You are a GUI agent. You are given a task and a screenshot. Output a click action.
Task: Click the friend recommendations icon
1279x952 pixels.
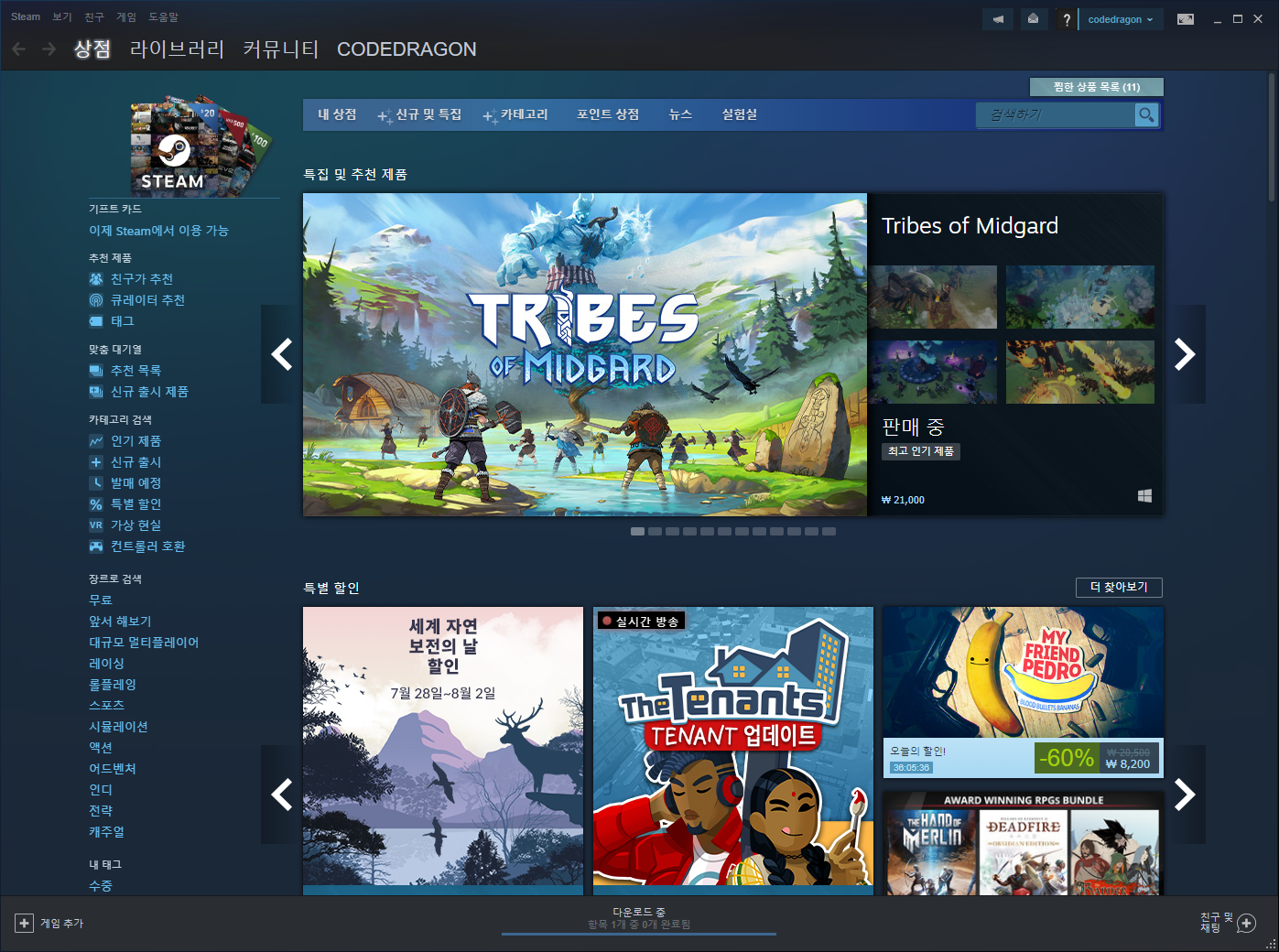click(x=96, y=279)
